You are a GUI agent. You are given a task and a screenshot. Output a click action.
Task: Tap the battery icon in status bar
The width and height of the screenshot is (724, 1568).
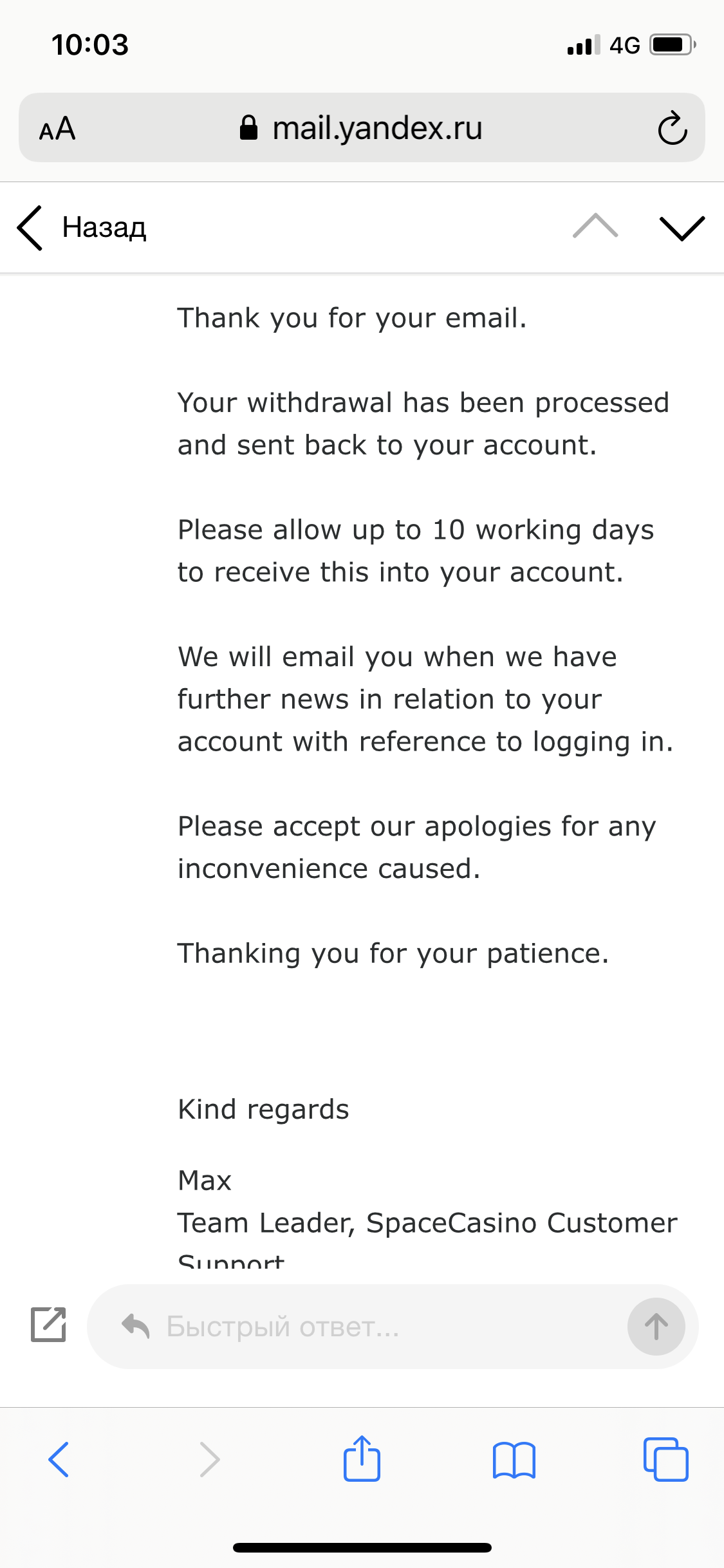point(672,45)
